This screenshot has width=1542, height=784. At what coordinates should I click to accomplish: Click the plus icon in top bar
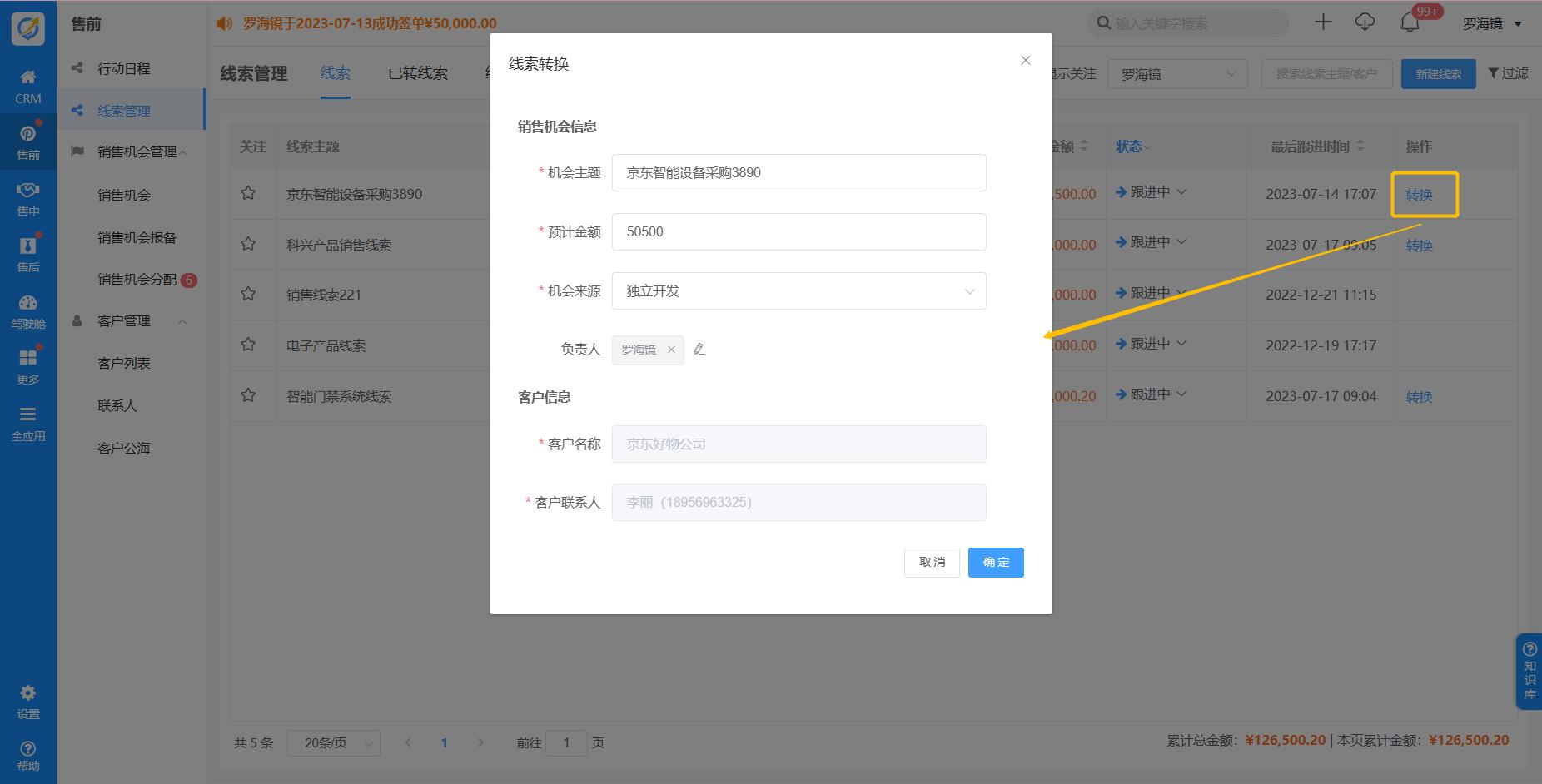1323,22
